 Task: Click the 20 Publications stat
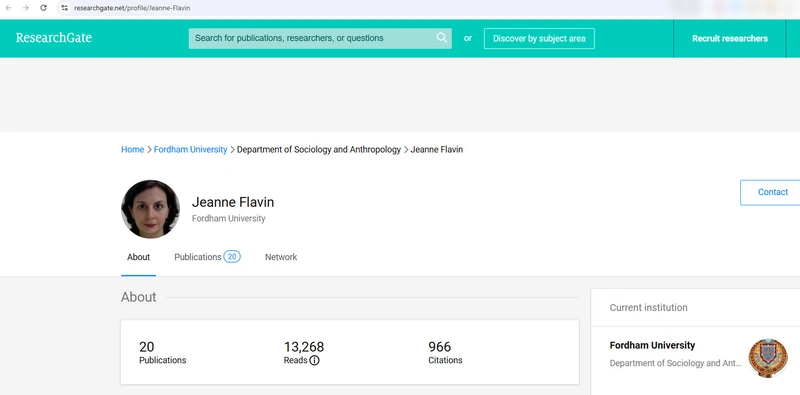tap(162, 353)
